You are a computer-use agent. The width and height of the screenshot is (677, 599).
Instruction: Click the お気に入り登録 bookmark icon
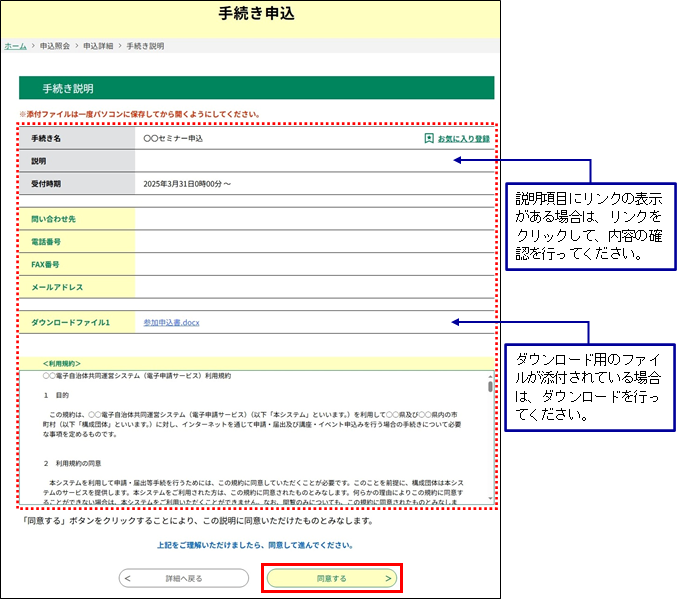tap(429, 138)
